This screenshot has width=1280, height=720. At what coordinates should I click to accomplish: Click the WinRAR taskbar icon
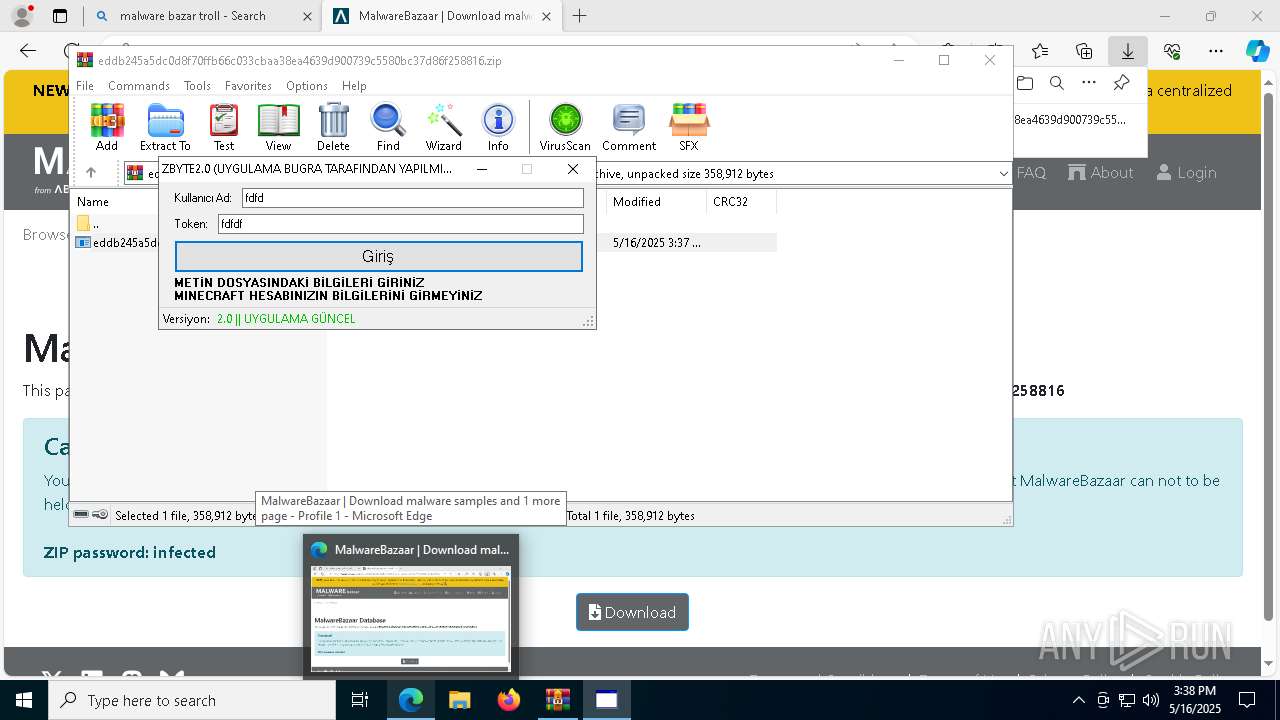[557, 700]
